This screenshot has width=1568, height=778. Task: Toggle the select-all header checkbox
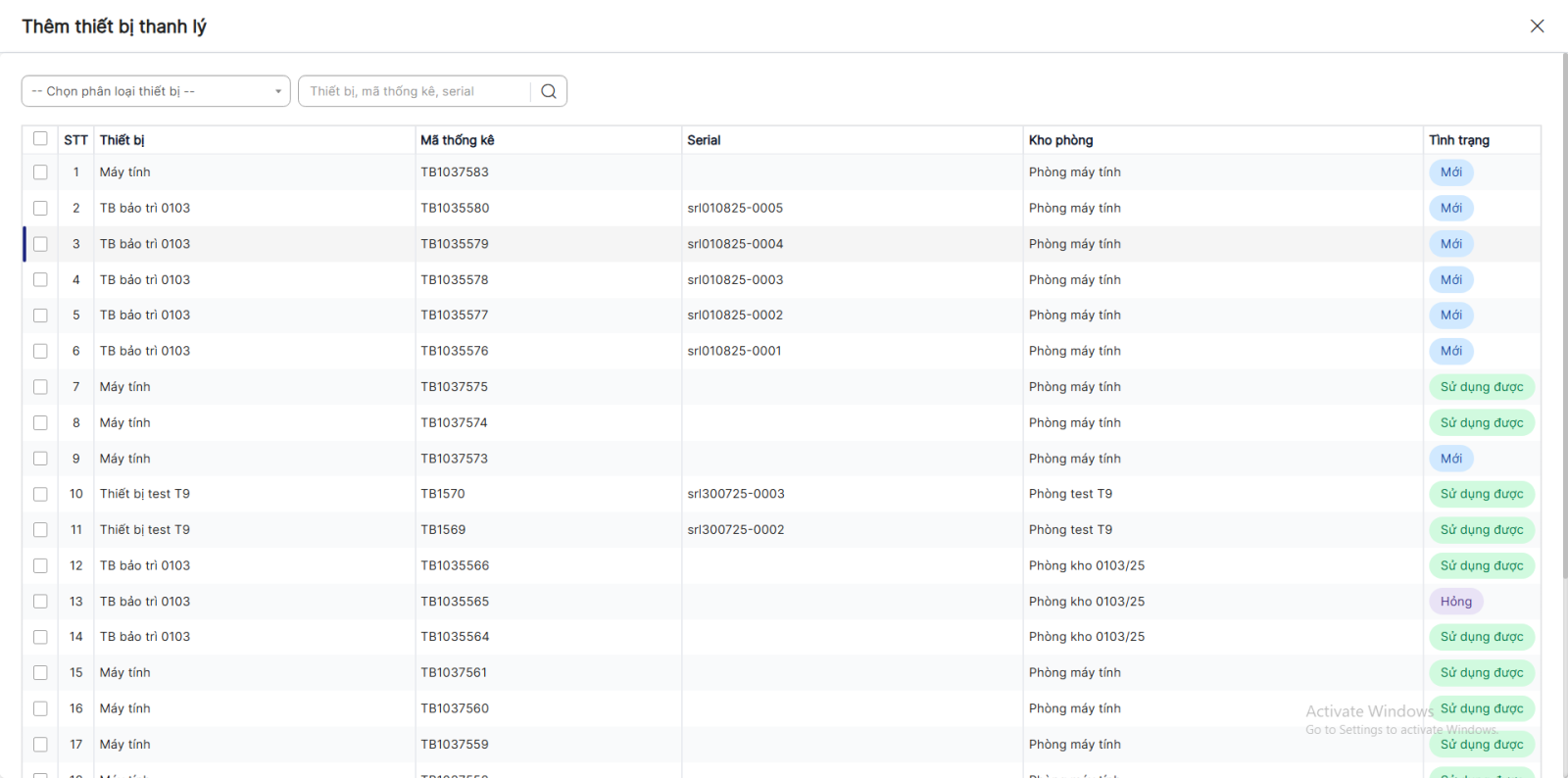[40, 139]
